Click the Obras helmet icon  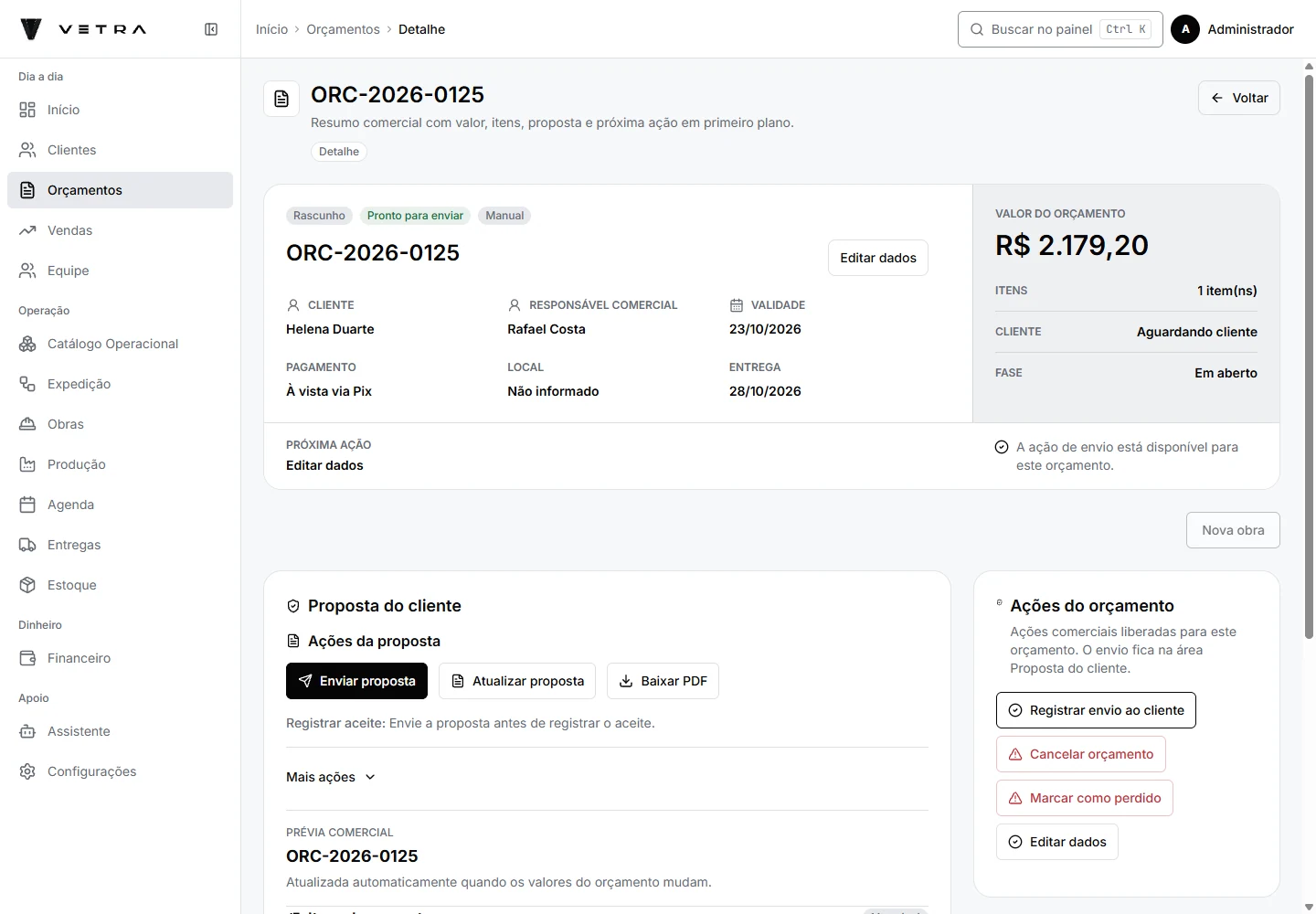(27, 424)
